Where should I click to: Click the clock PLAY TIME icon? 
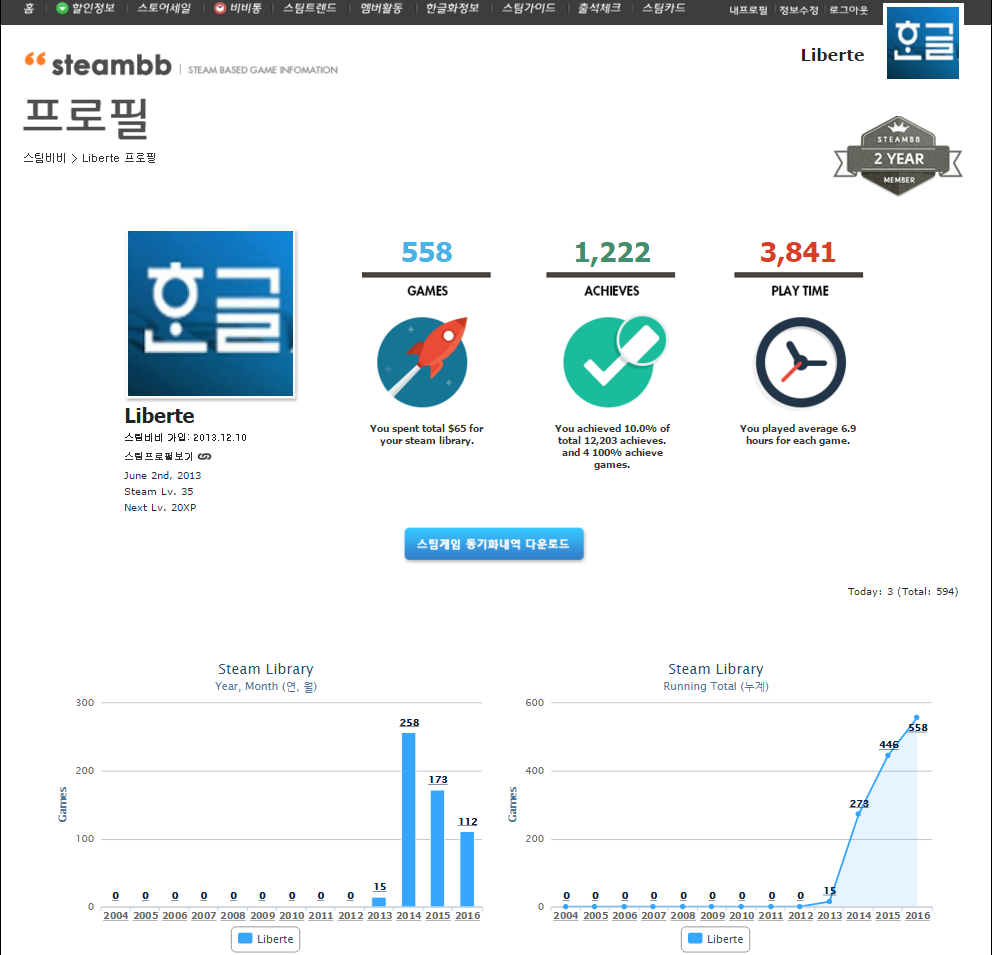[x=800, y=362]
